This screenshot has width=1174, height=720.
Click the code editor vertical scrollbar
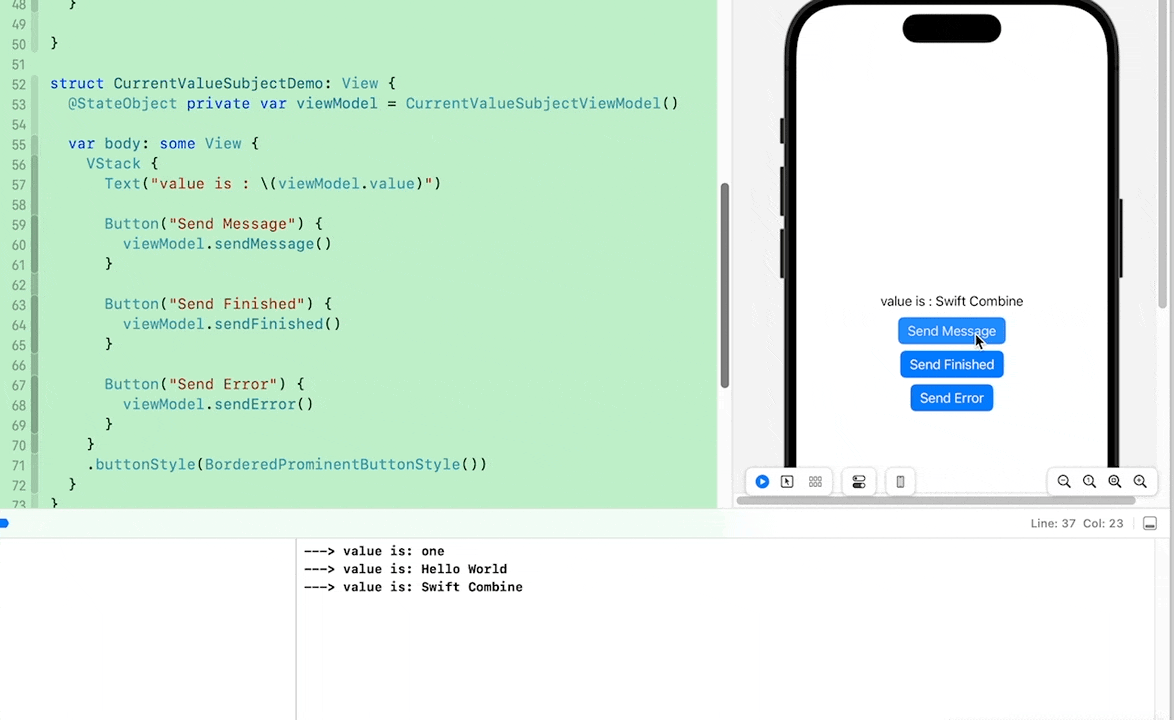[x=724, y=285]
